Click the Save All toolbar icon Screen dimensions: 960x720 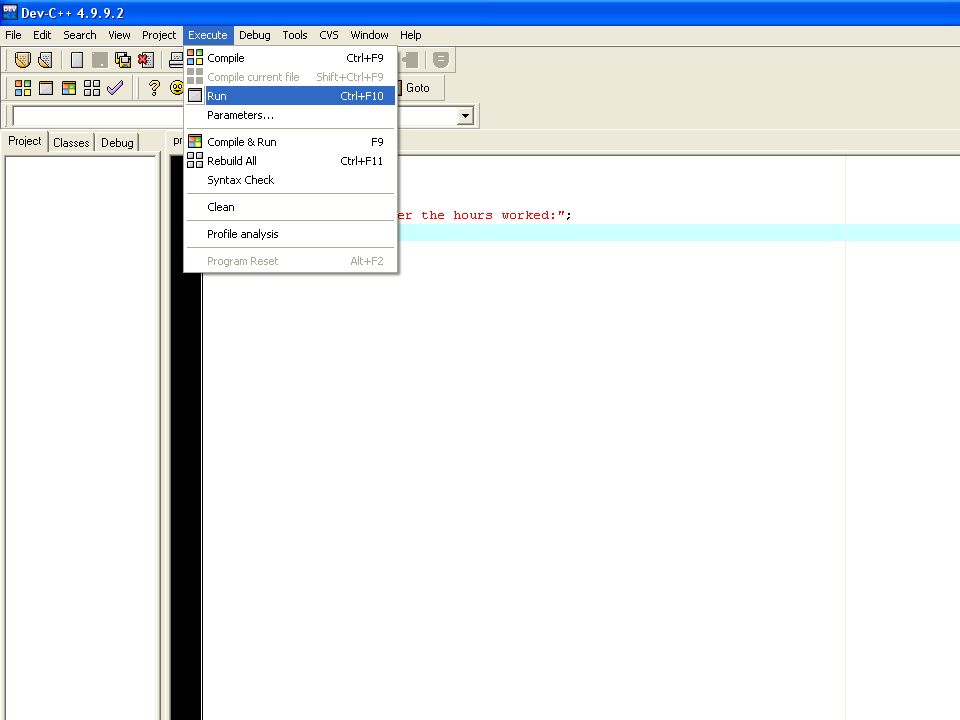(x=122, y=60)
